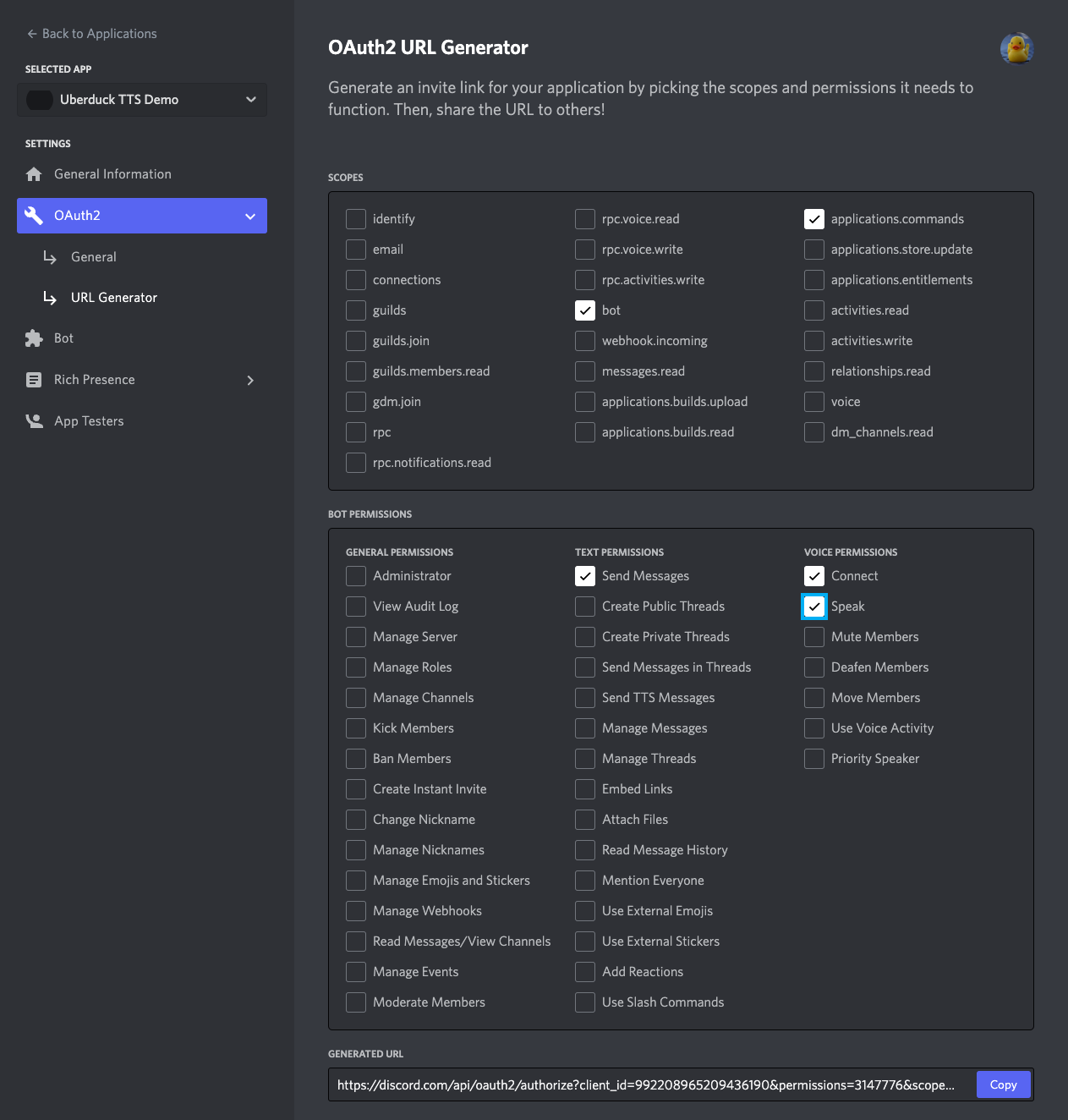This screenshot has width=1068, height=1120.
Task: Go to the Bot settings page
Action: click(142, 338)
